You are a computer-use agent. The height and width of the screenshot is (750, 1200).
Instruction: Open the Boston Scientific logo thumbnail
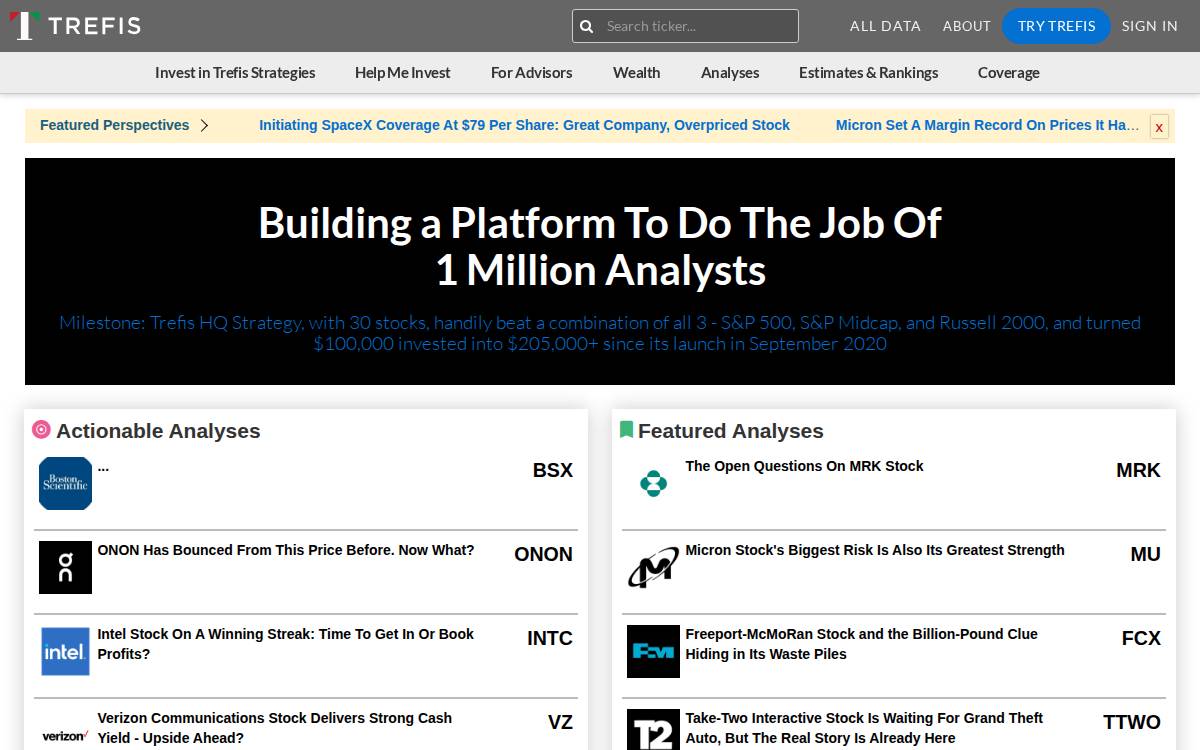pyautogui.click(x=66, y=484)
